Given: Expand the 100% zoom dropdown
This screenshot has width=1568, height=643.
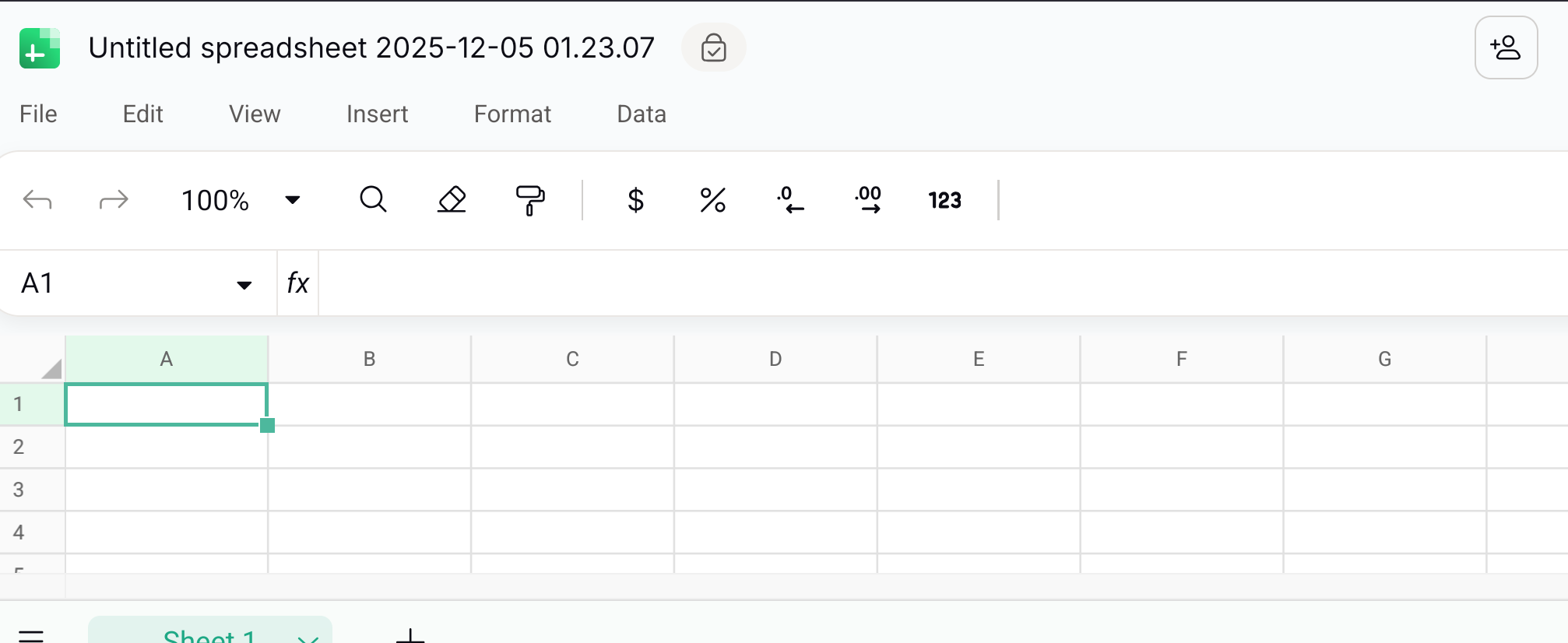Looking at the screenshot, I should tap(293, 200).
